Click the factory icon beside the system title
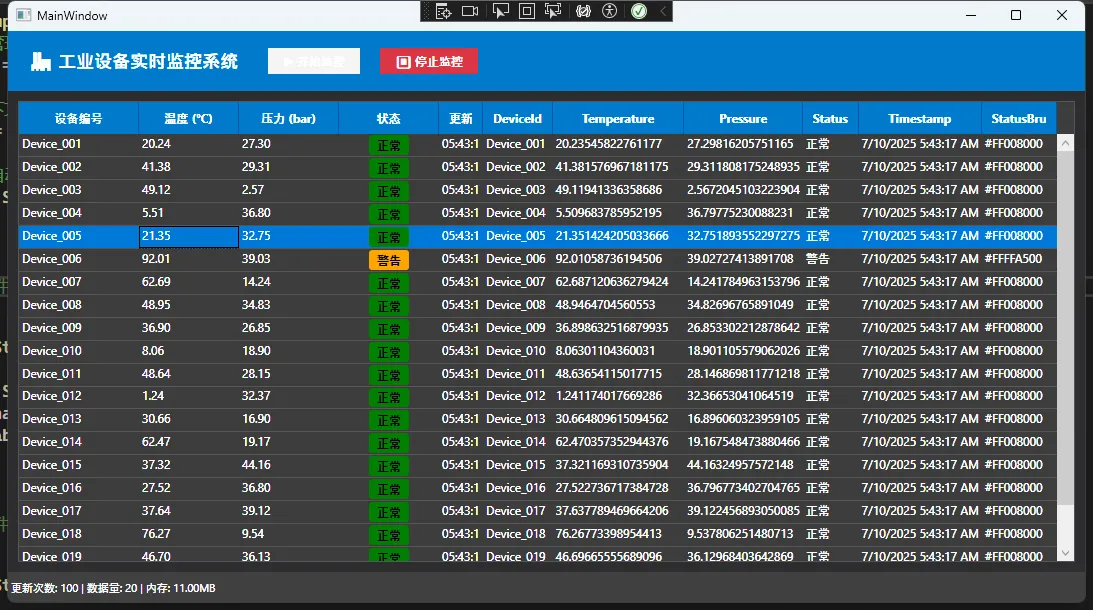 click(41, 62)
